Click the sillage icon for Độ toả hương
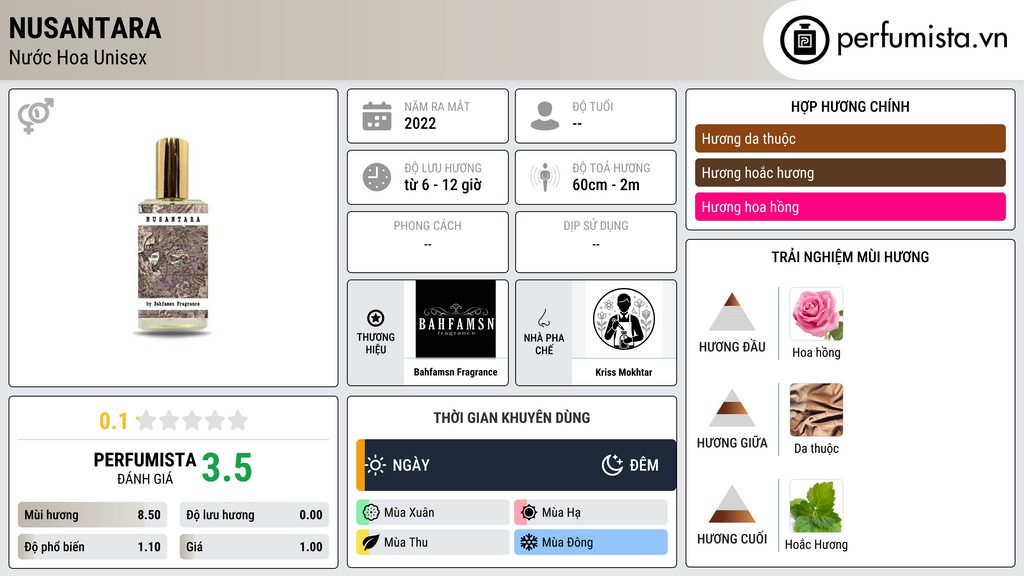 [x=545, y=177]
